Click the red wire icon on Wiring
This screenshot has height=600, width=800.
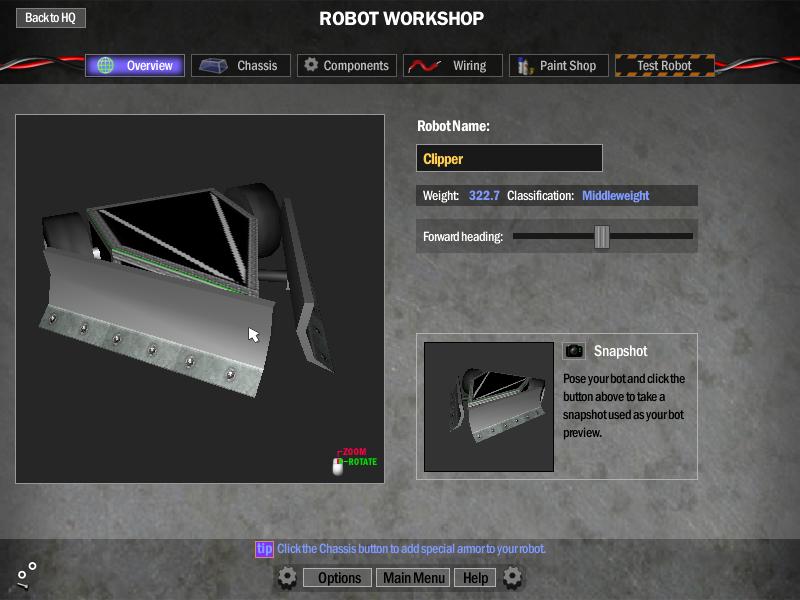pos(424,66)
